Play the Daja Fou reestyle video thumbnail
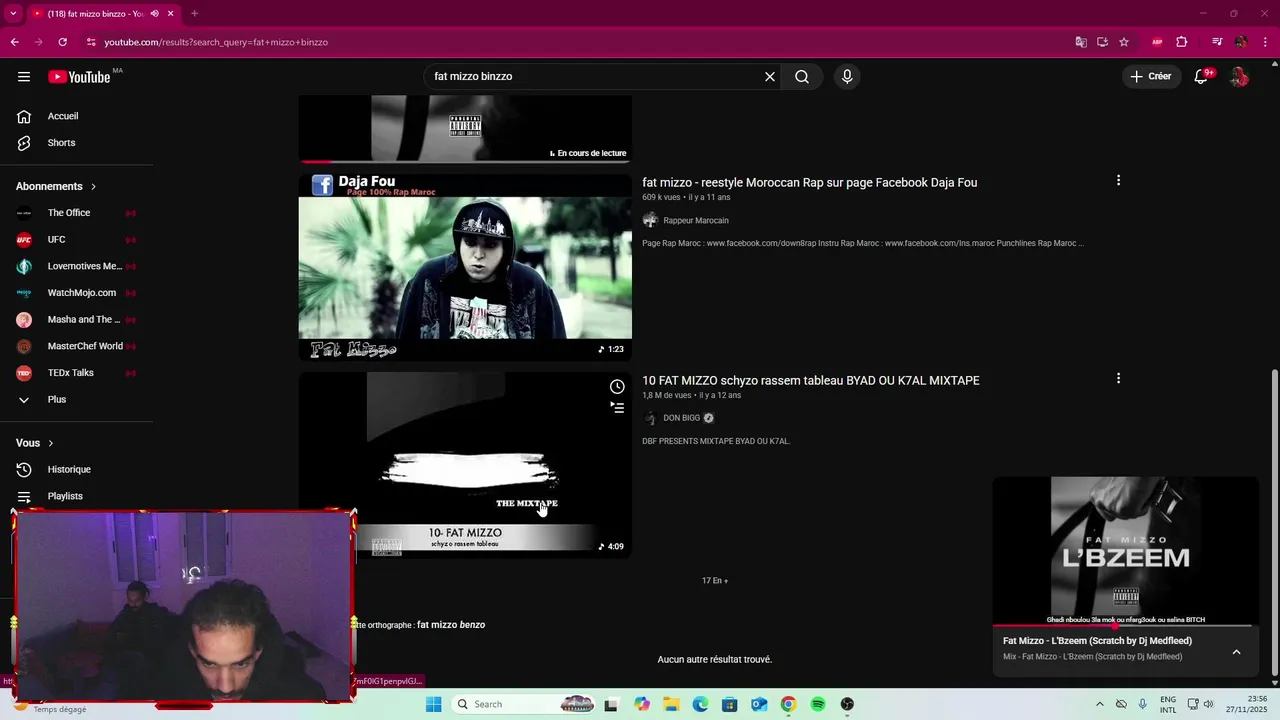Viewport: 1280px width, 720px height. (465, 267)
